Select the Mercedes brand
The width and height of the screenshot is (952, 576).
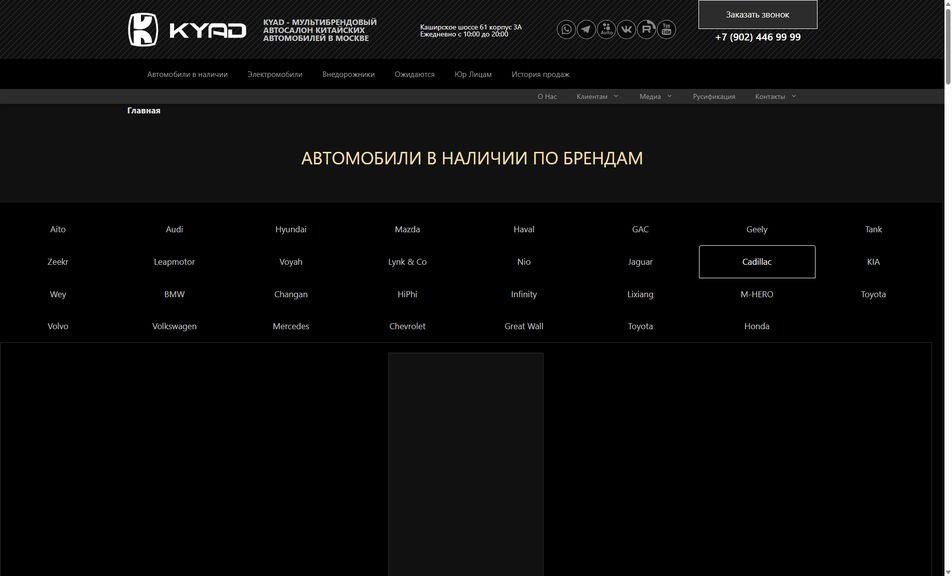pos(291,327)
